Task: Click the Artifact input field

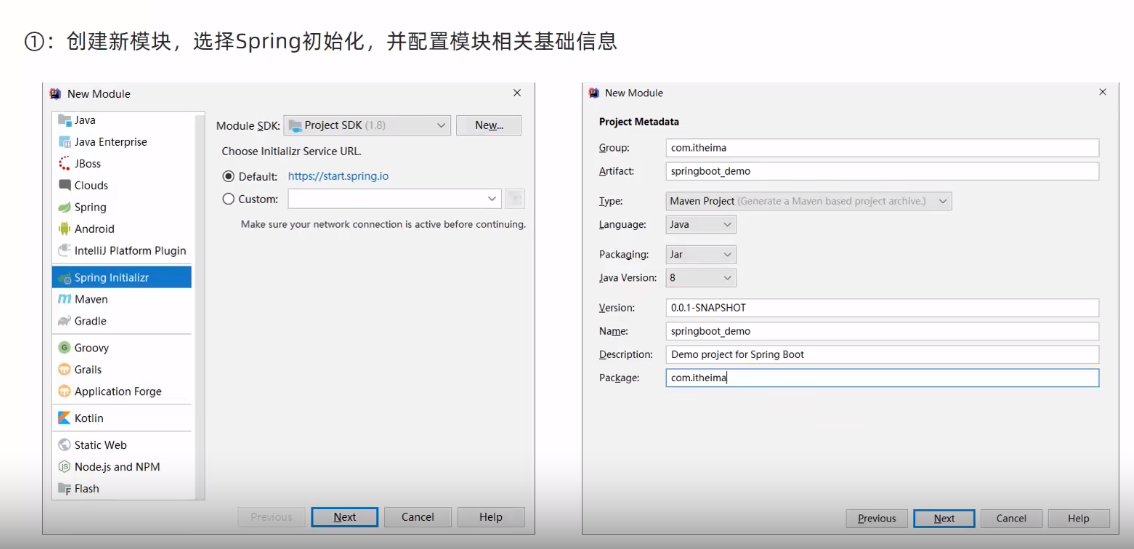Action: pos(882,171)
